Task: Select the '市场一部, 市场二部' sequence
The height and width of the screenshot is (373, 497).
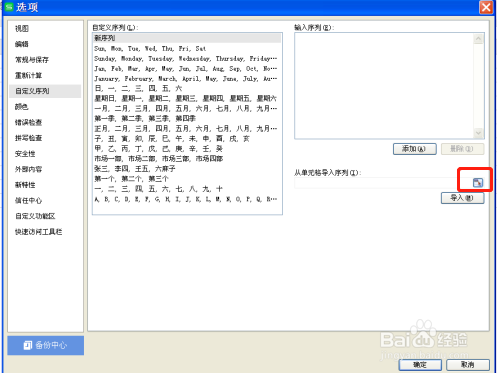Action: pyautogui.click(x=187, y=159)
